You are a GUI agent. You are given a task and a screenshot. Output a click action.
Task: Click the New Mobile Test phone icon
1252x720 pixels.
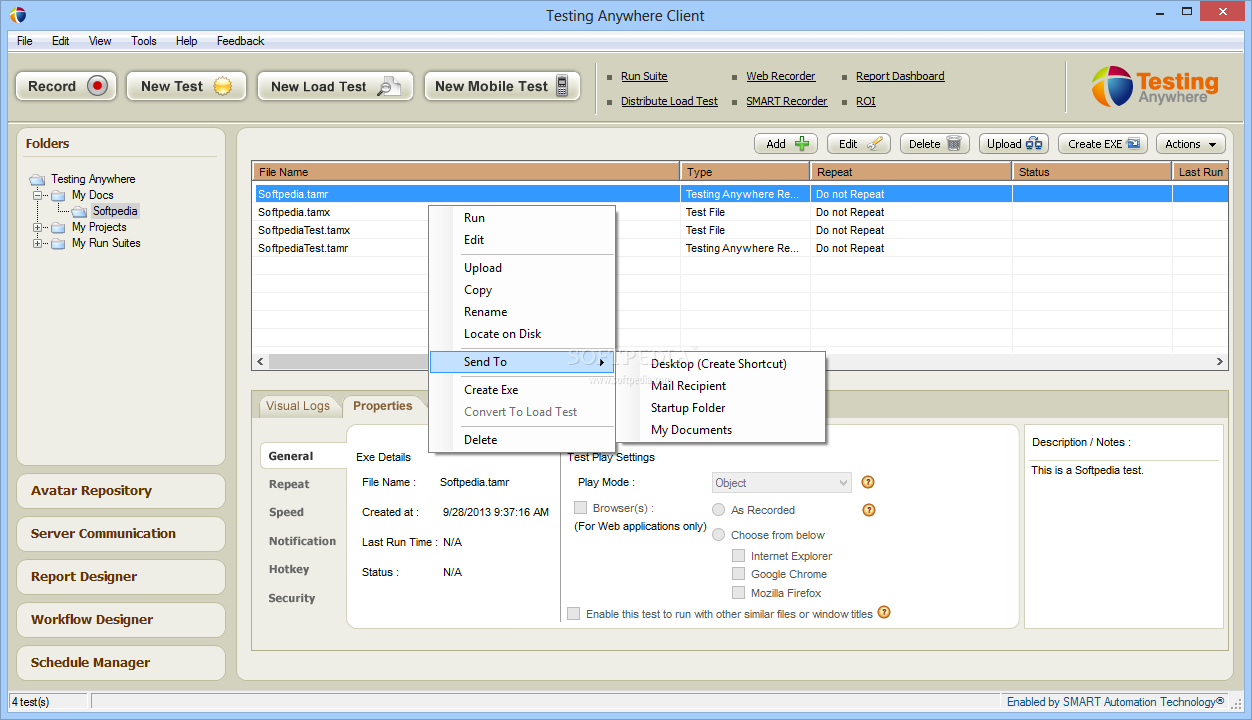[x=562, y=86]
